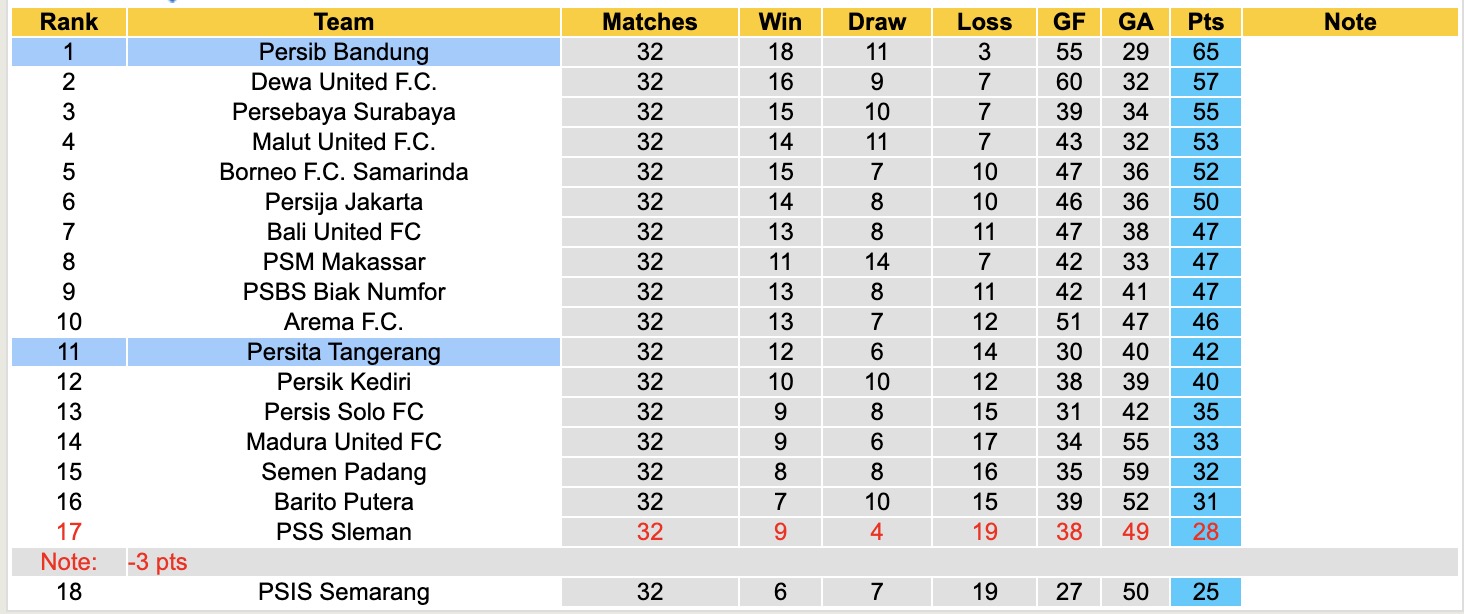Click Persib Bandung's 65 points cell
1464x614 pixels.
click(1206, 52)
